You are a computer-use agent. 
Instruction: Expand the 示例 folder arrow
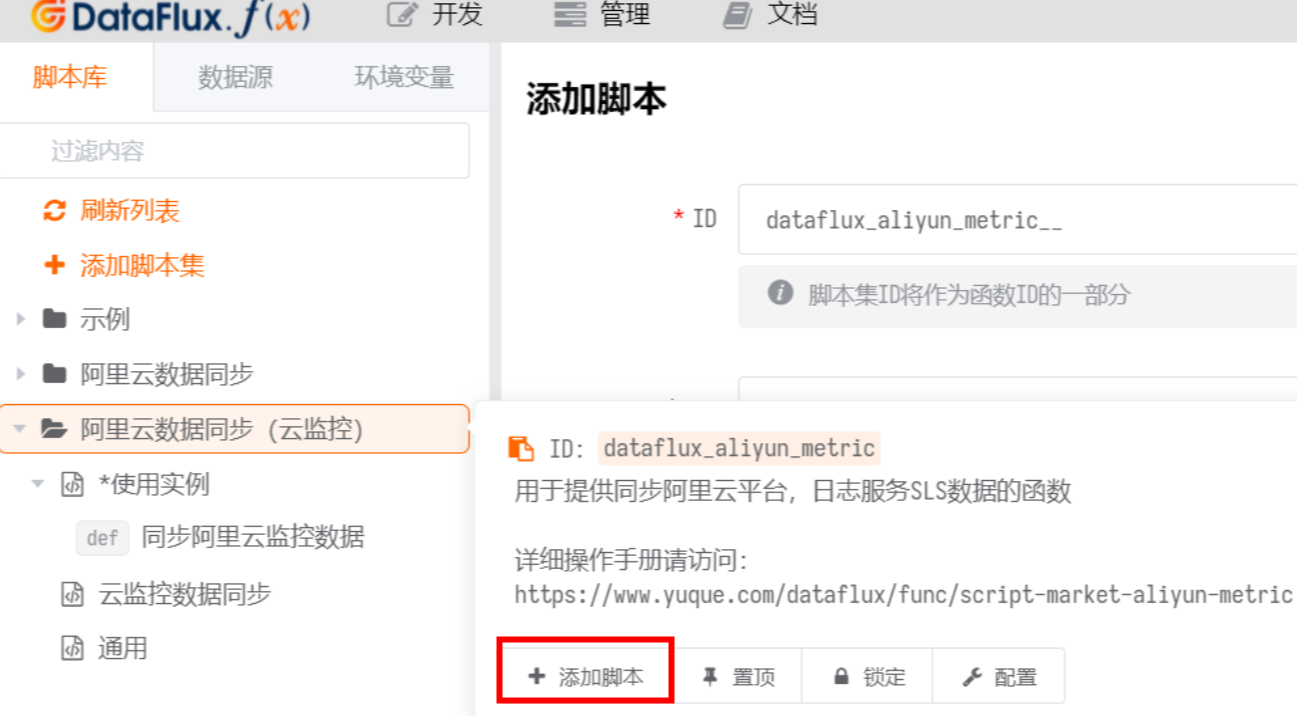[x=21, y=320]
